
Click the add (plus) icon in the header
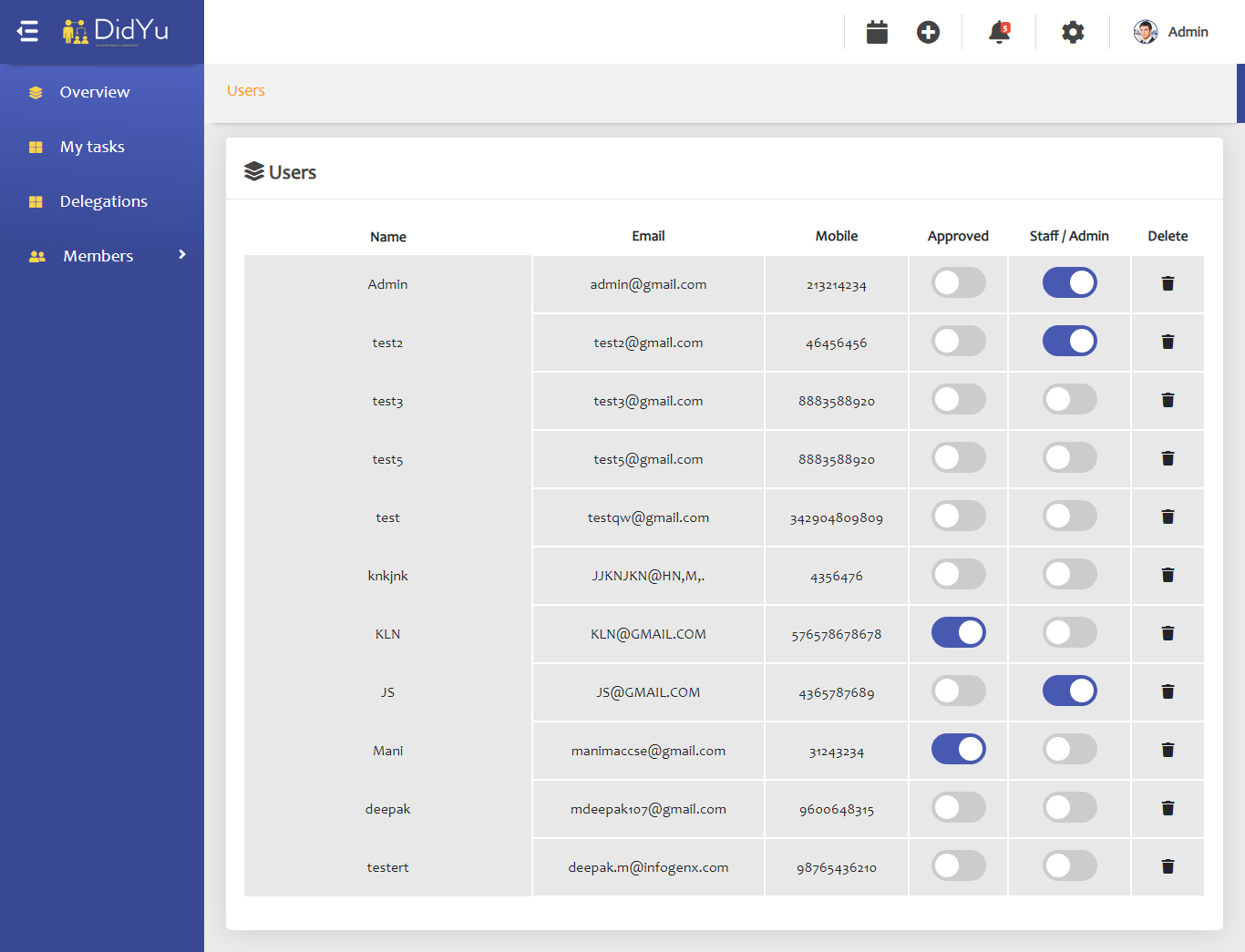[928, 31]
